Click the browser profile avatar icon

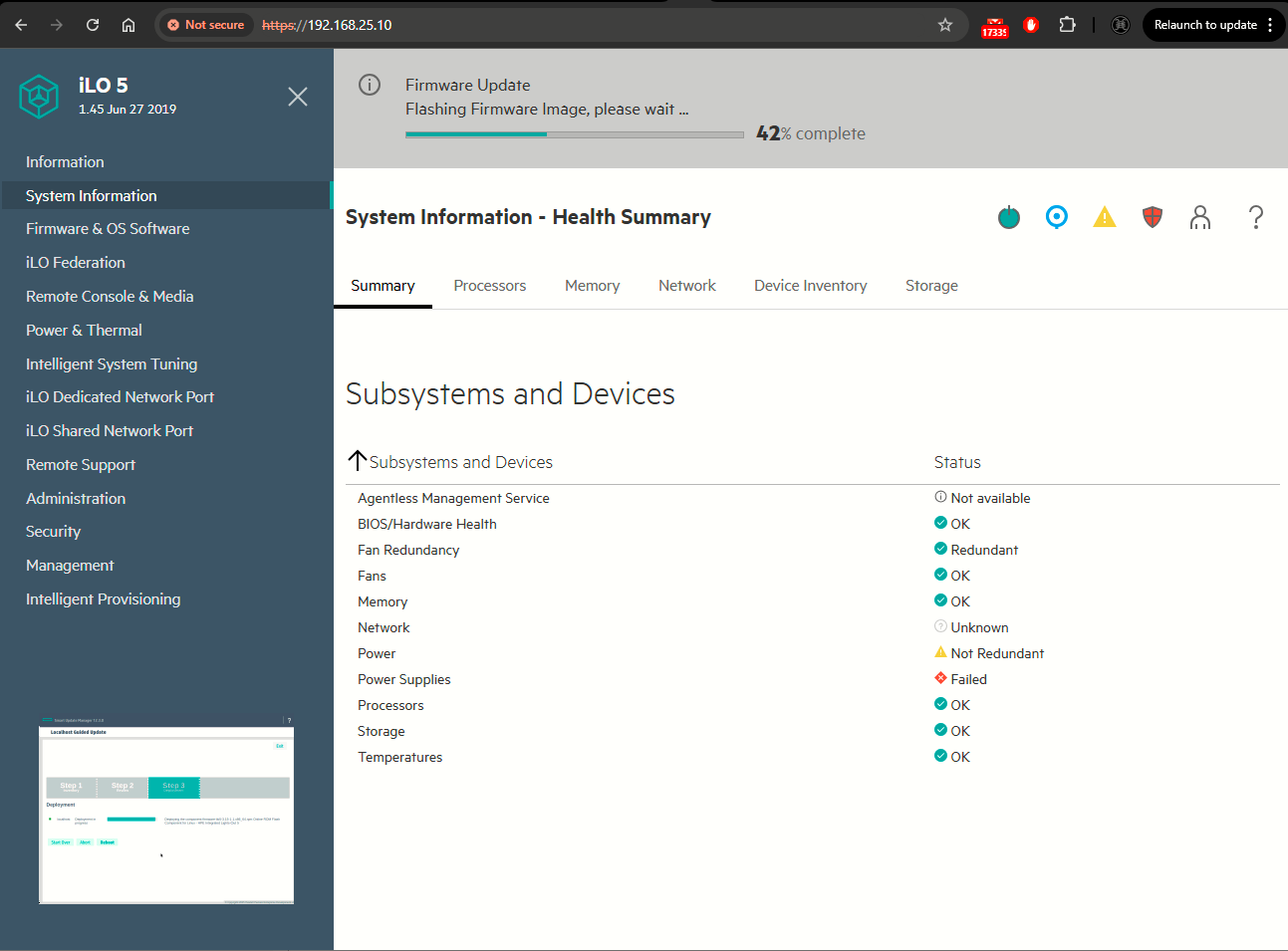point(1121,25)
